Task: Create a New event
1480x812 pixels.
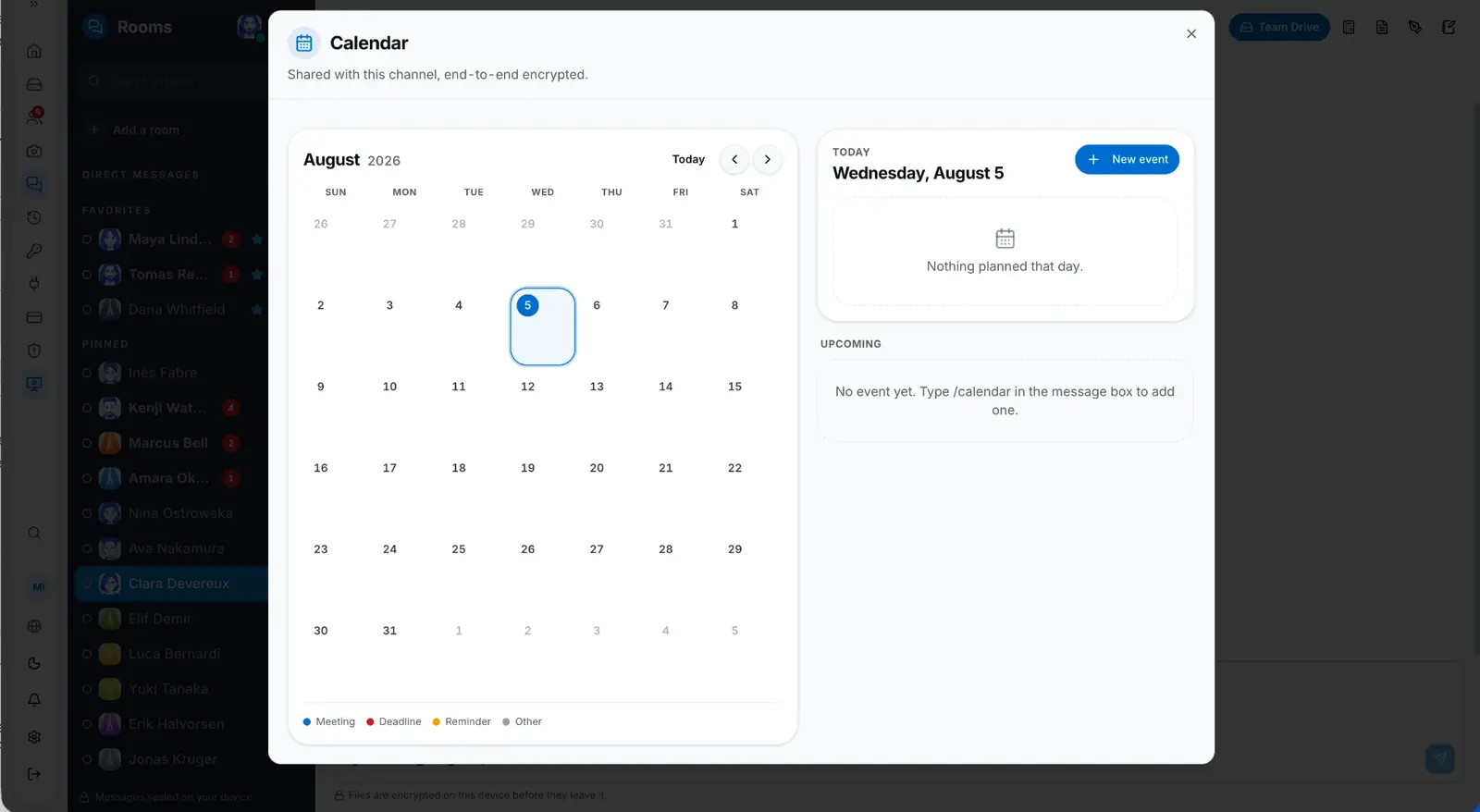Action: click(x=1127, y=159)
